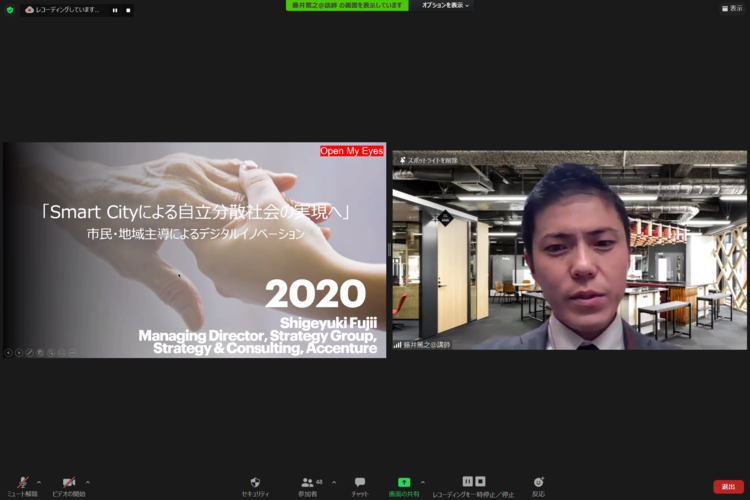Open the Security shield menu
Image resolution: width=750 pixels, height=500 pixels.
pos(255,482)
